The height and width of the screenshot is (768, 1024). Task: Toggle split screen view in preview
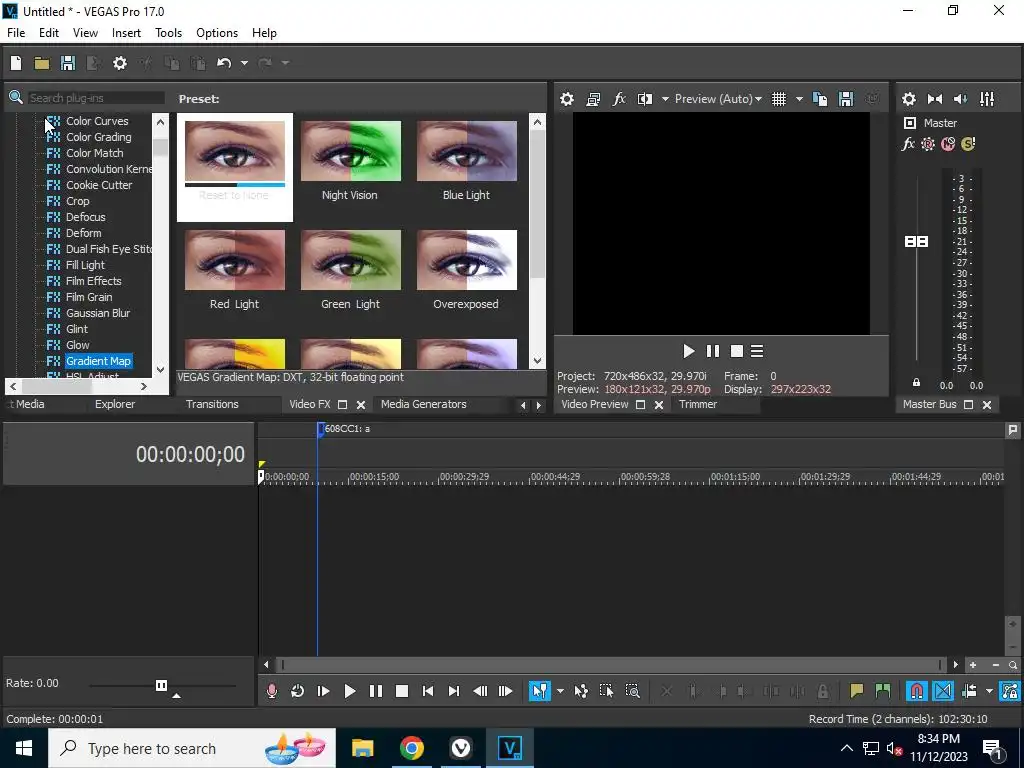[645, 99]
